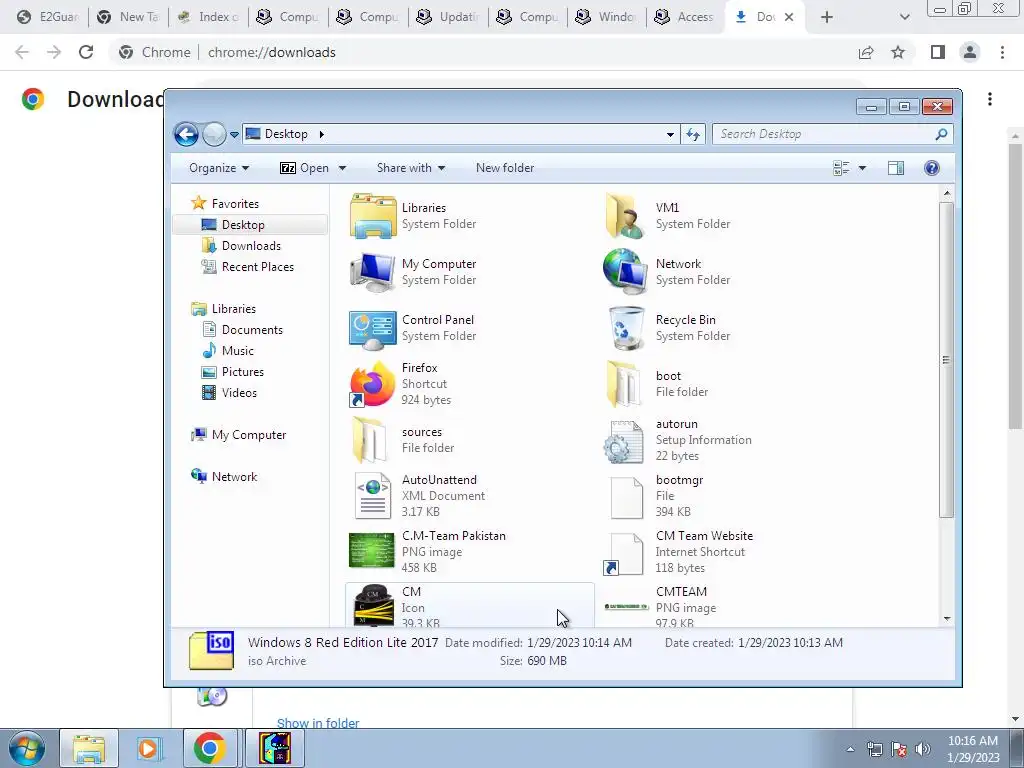Switch to the E2Guardian Chrome tab
This screenshot has width=1024, height=768.
click(x=46, y=17)
